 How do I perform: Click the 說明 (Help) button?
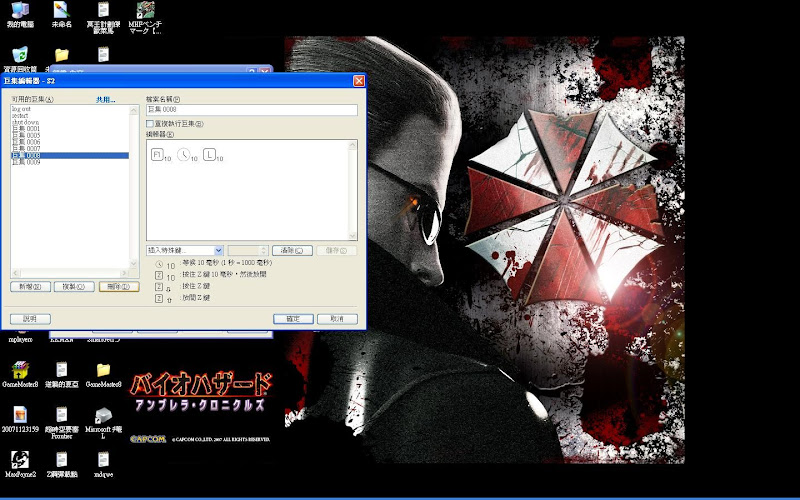[x=30, y=319]
